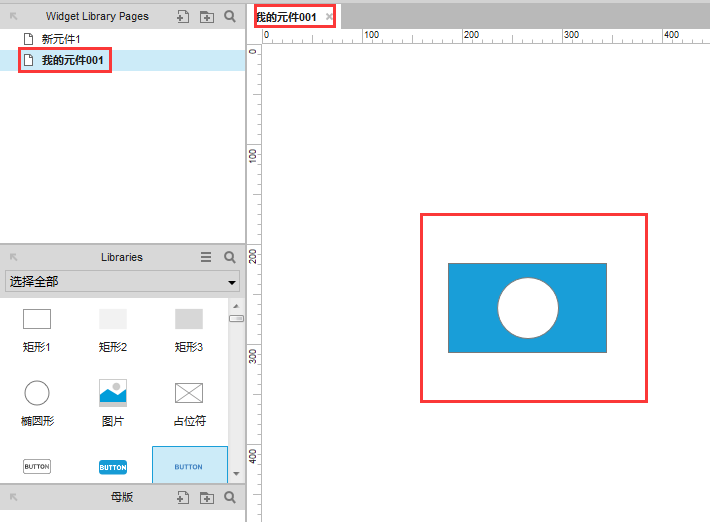
Task: Add a folder in the 母版 panel
Action: 206,497
